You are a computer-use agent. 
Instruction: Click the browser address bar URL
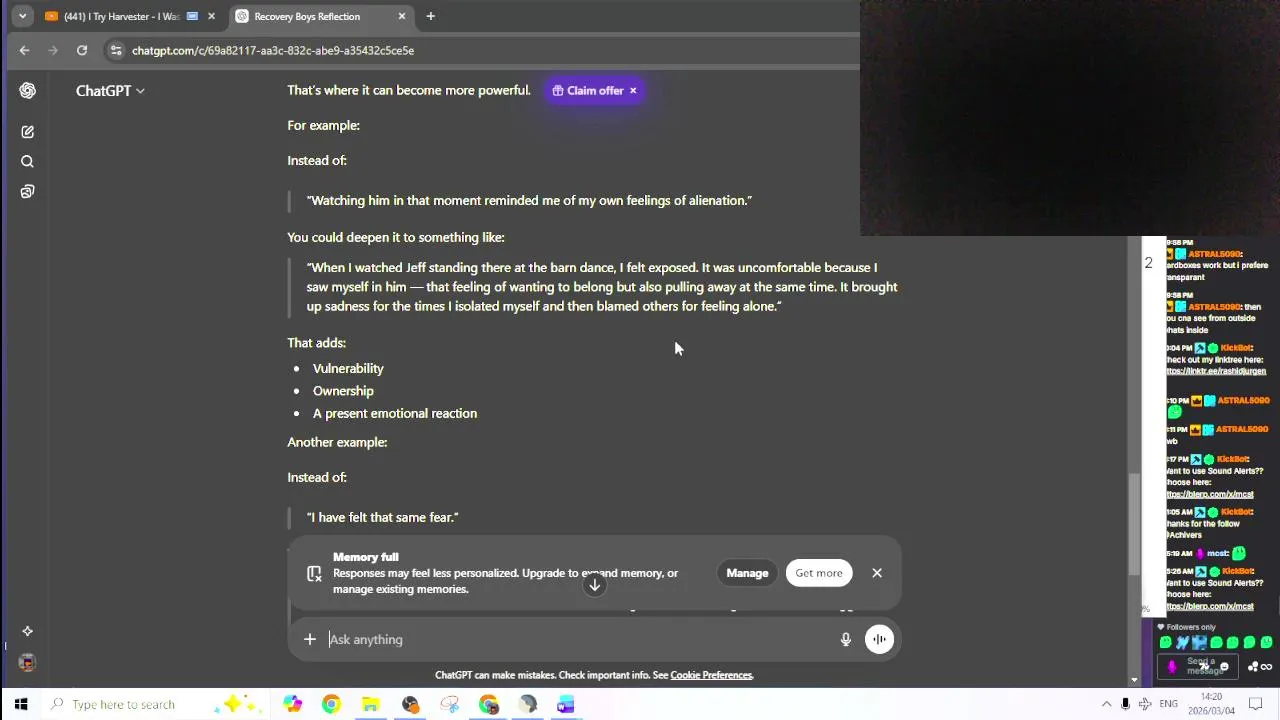273,50
